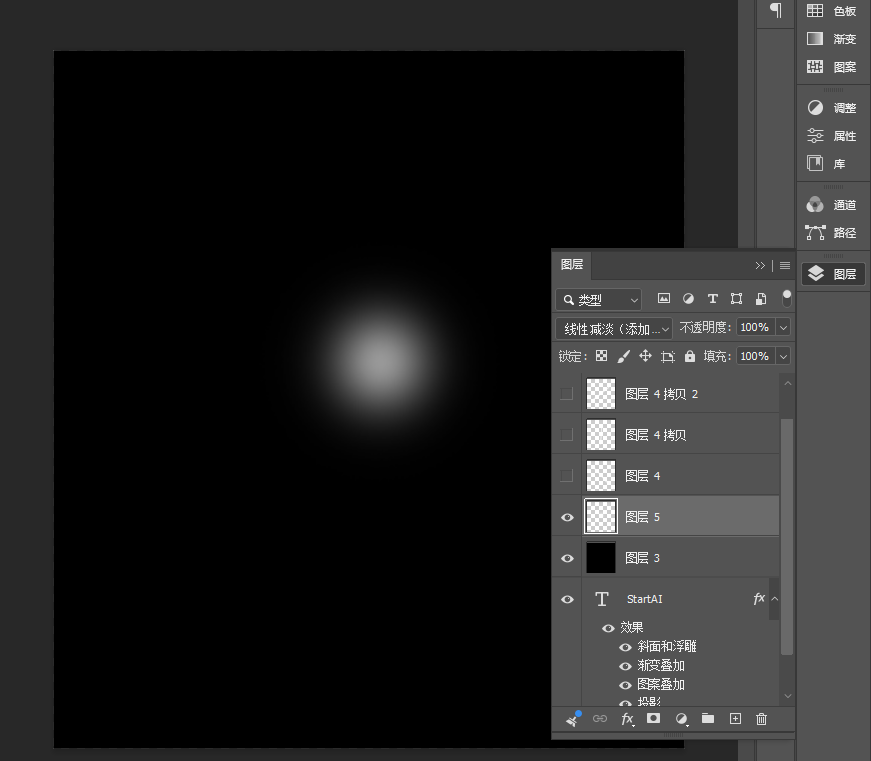The height and width of the screenshot is (761, 871).
Task: Filter layers by adjustment layer icon
Action: tap(688, 299)
